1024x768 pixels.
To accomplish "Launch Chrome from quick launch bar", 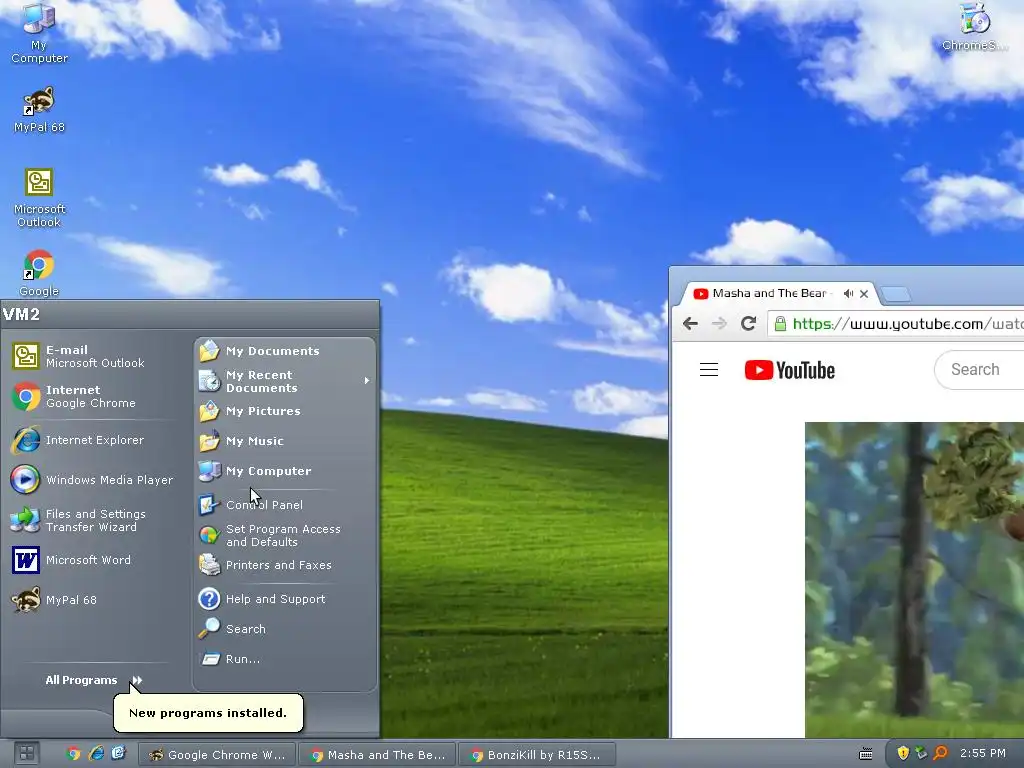I will 73,754.
